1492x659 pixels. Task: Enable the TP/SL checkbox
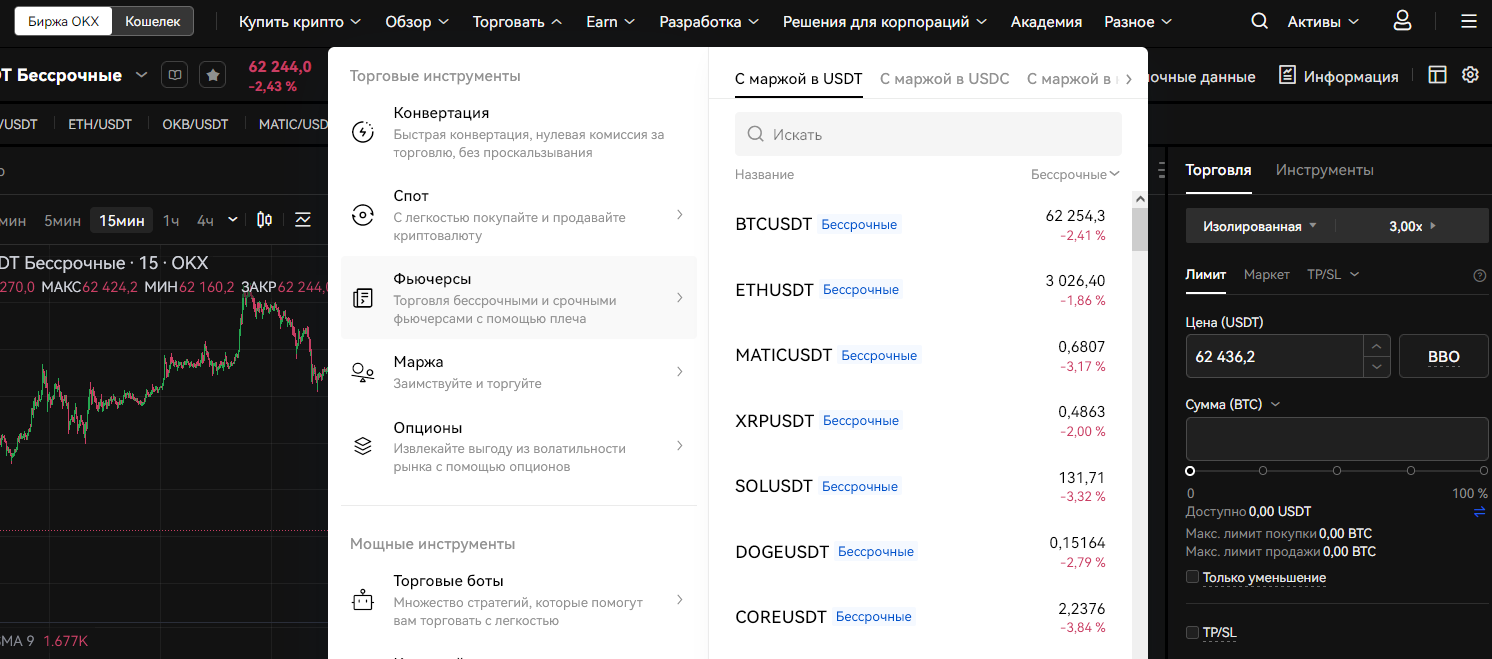1192,632
